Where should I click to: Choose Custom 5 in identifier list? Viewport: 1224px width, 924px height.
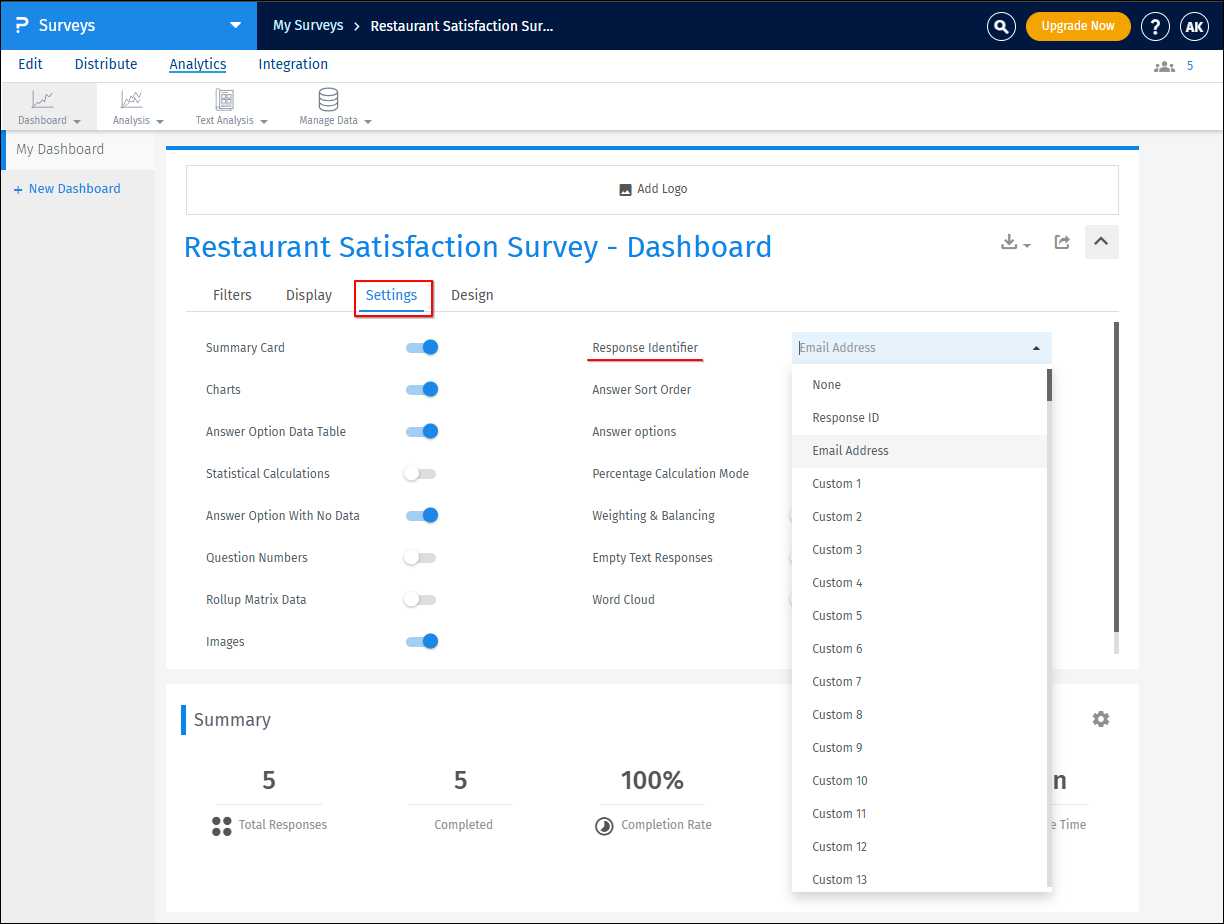pos(837,616)
